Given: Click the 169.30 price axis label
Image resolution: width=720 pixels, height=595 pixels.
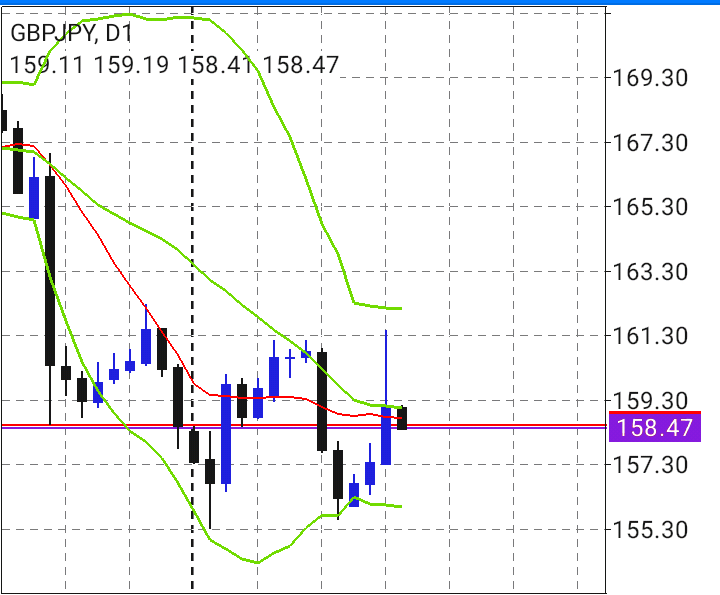Looking at the screenshot, I should (x=650, y=78).
